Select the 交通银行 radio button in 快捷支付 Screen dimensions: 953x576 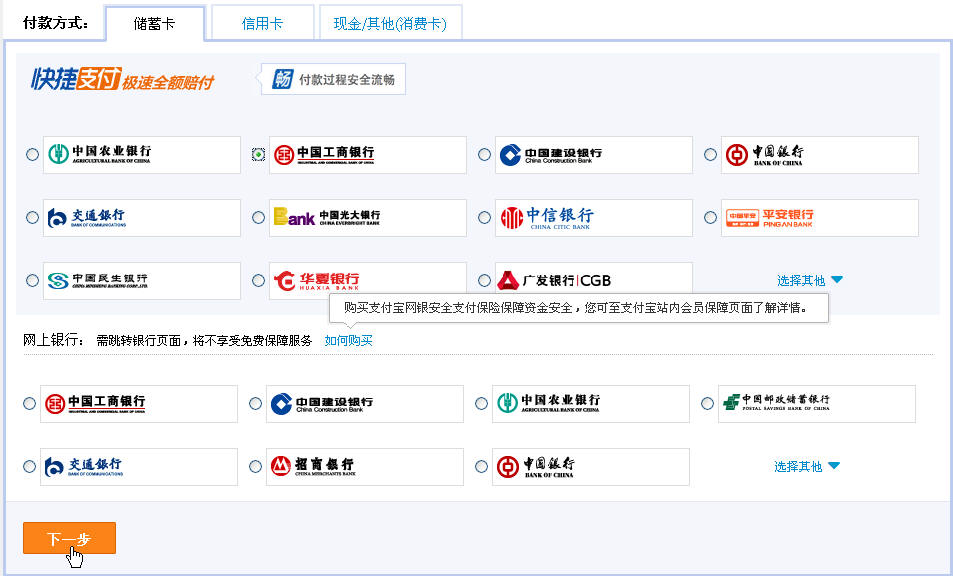pyautogui.click(x=32, y=217)
